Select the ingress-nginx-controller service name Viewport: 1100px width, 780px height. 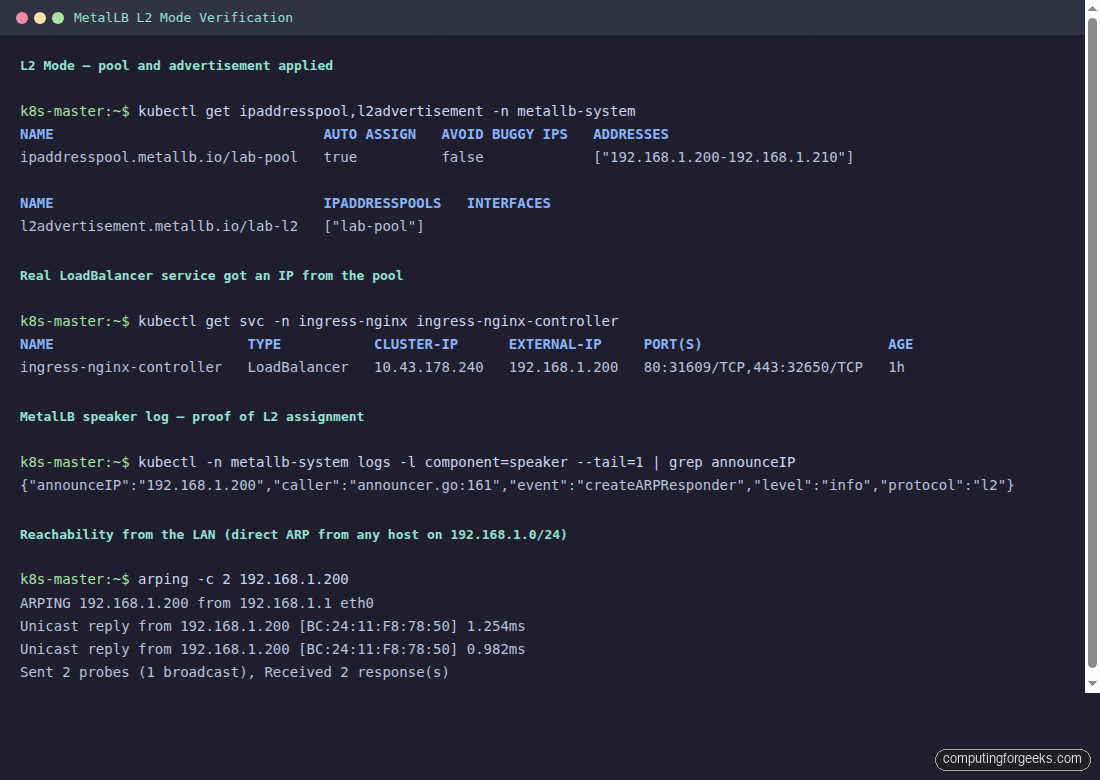tap(120, 366)
